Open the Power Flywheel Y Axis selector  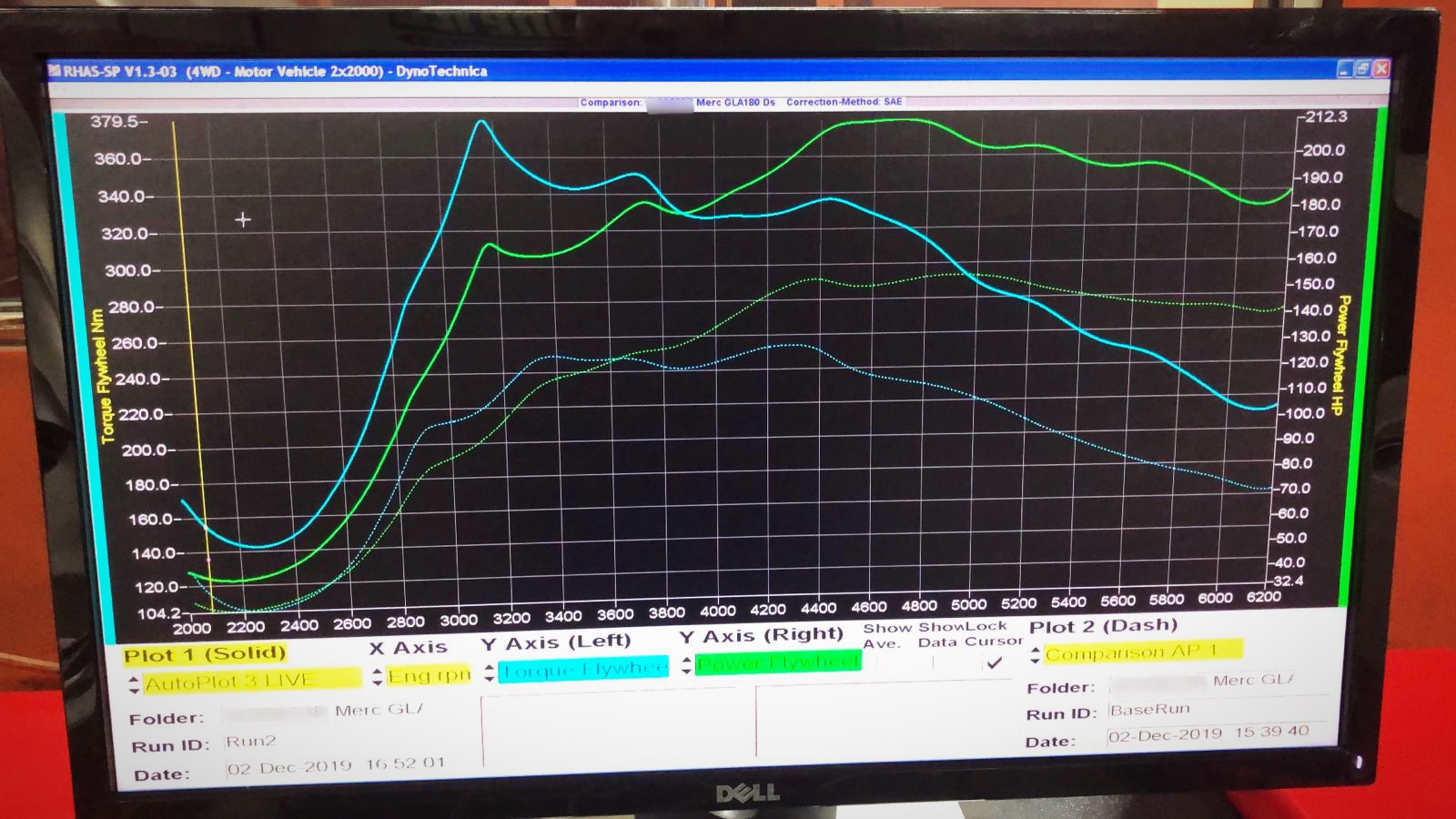pyautogui.click(x=777, y=663)
